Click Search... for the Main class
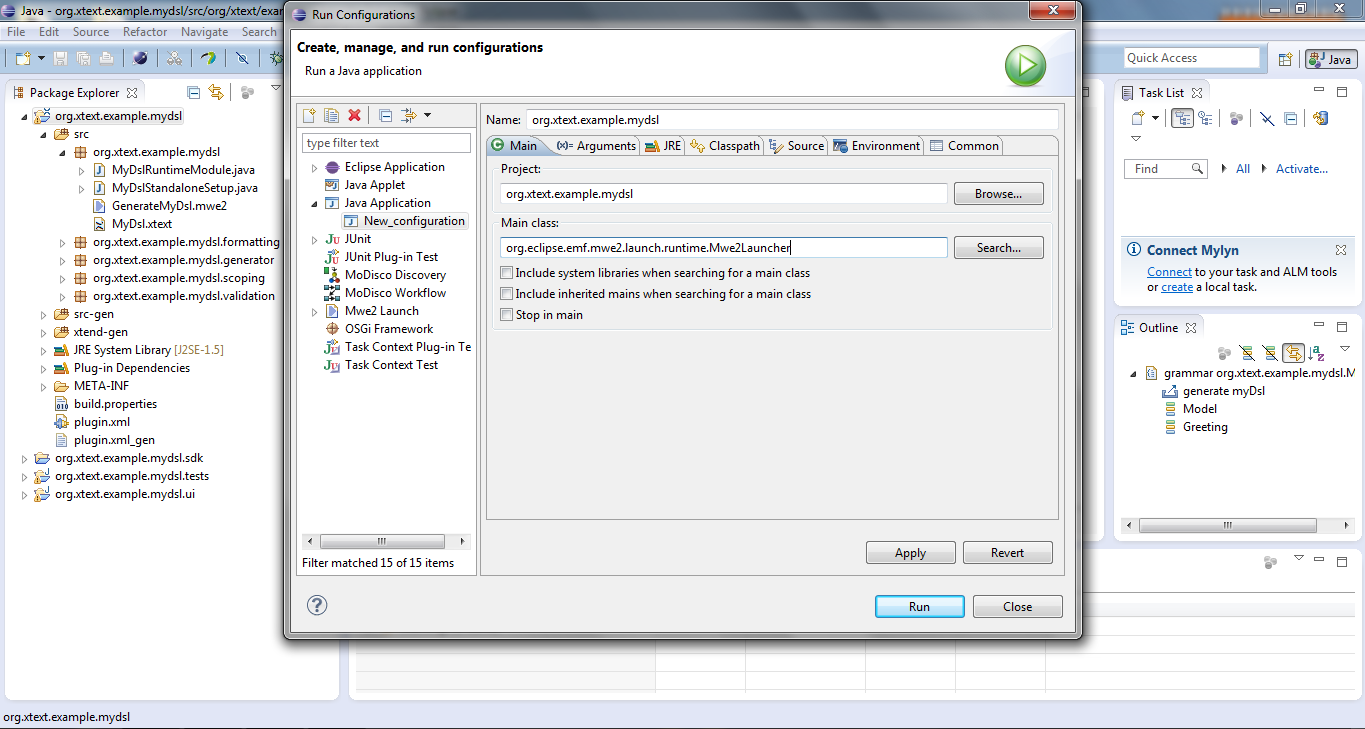This screenshot has height=729, width=1365. (998, 247)
